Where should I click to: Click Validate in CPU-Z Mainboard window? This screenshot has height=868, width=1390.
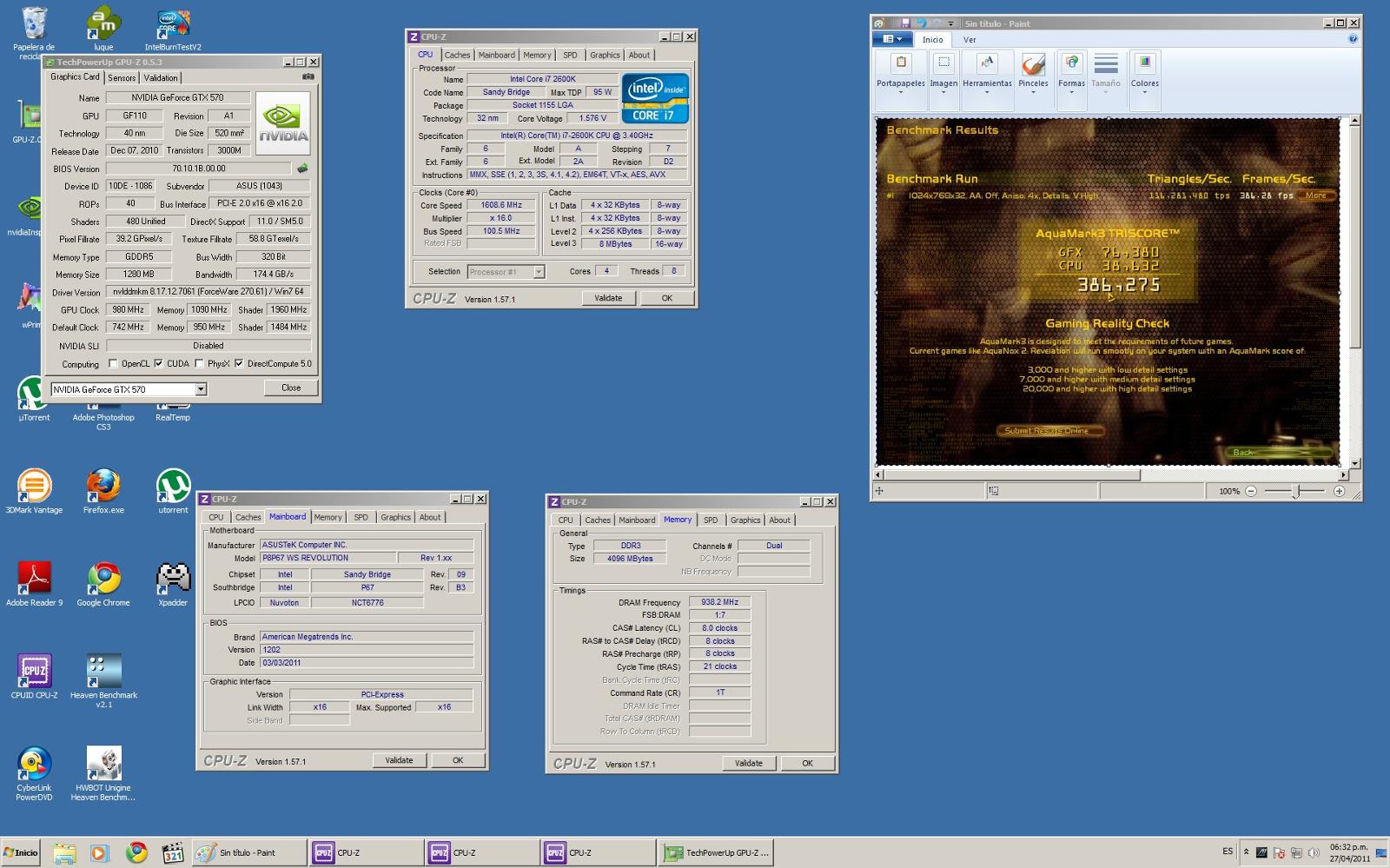(399, 760)
